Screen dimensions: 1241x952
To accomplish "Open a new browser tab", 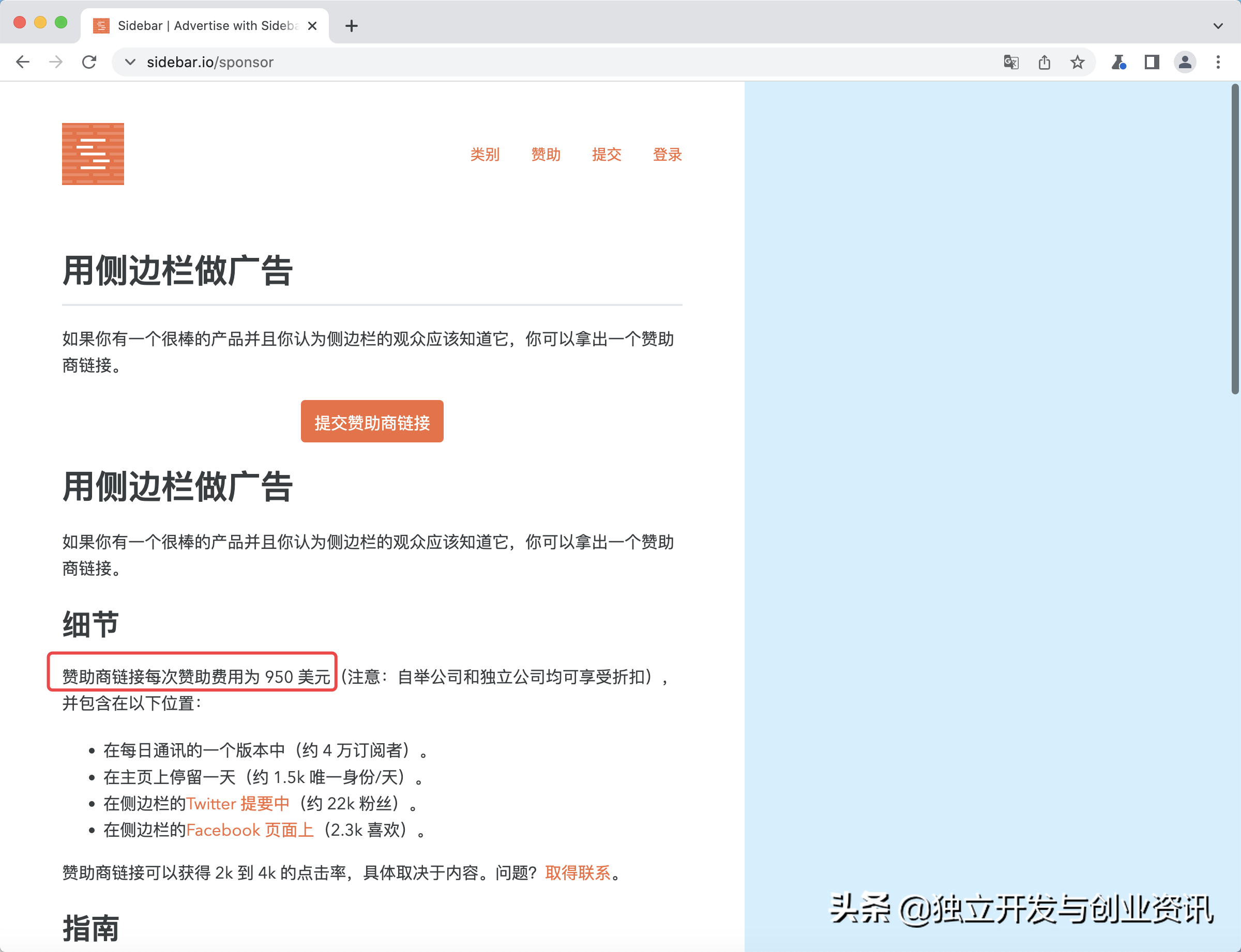I will [x=352, y=25].
